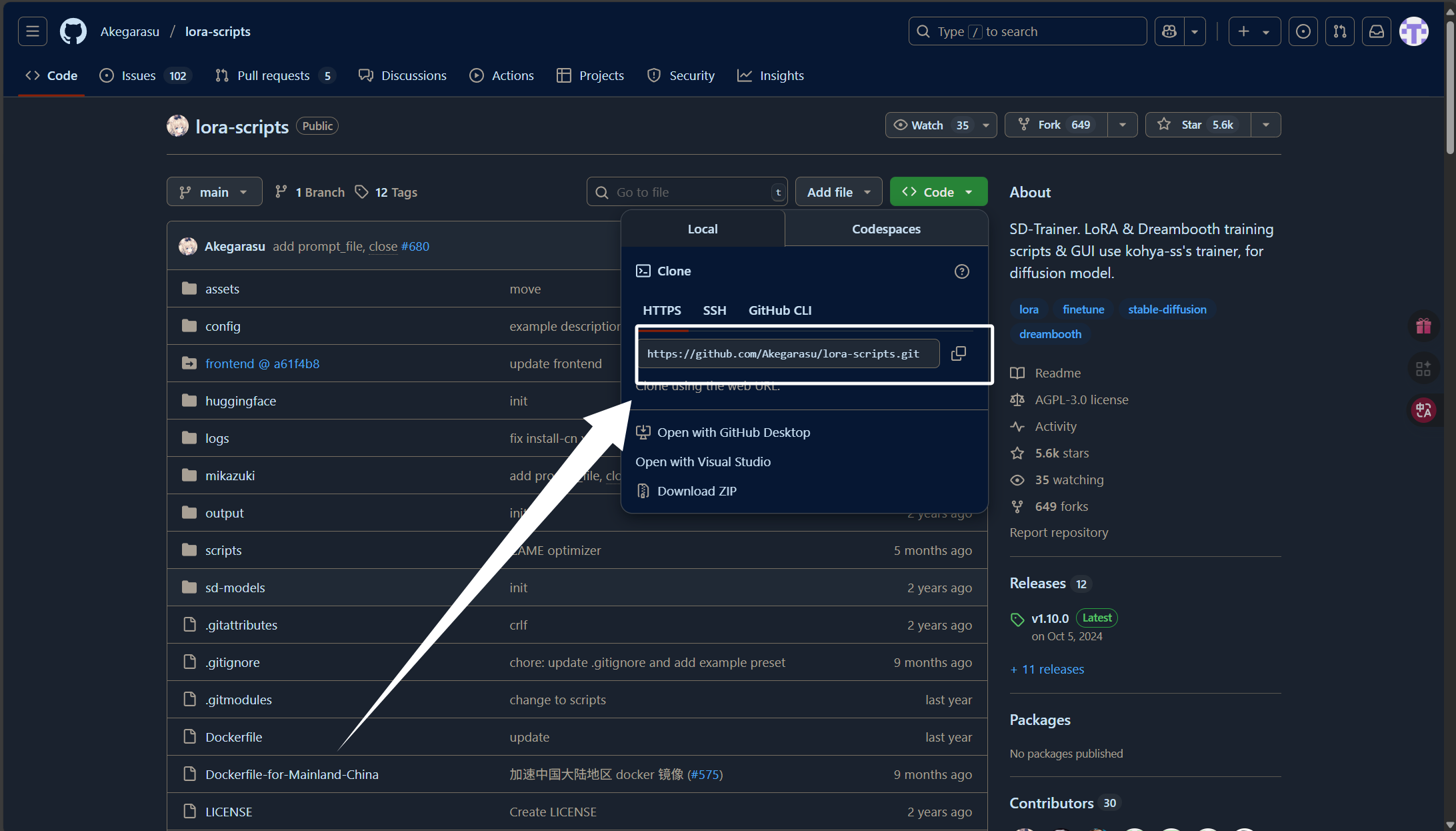Expand the Fork options dropdown arrow
1456x831 pixels.
pyautogui.click(x=1123, y=125)
